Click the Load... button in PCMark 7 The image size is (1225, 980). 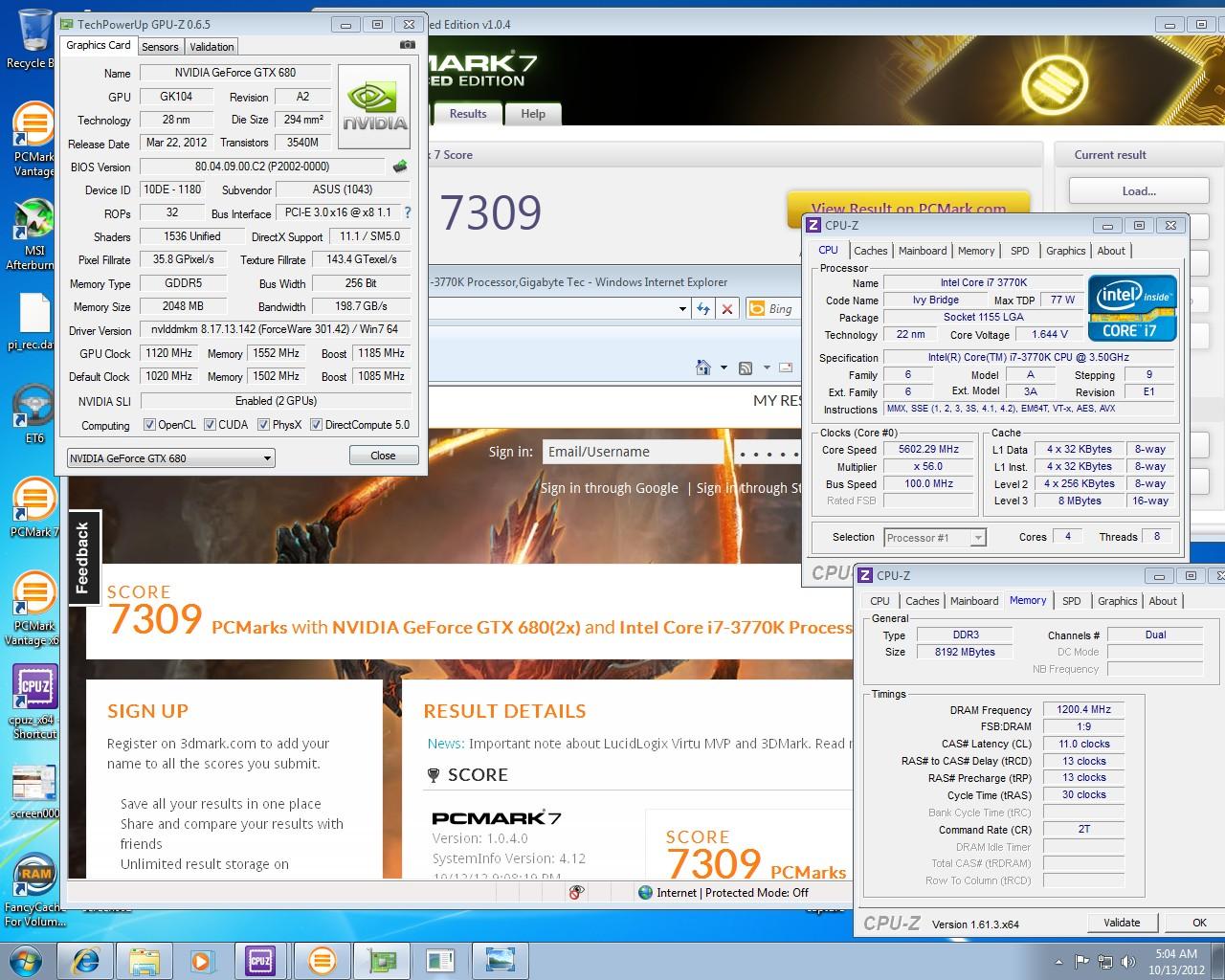coord(1139,190)
